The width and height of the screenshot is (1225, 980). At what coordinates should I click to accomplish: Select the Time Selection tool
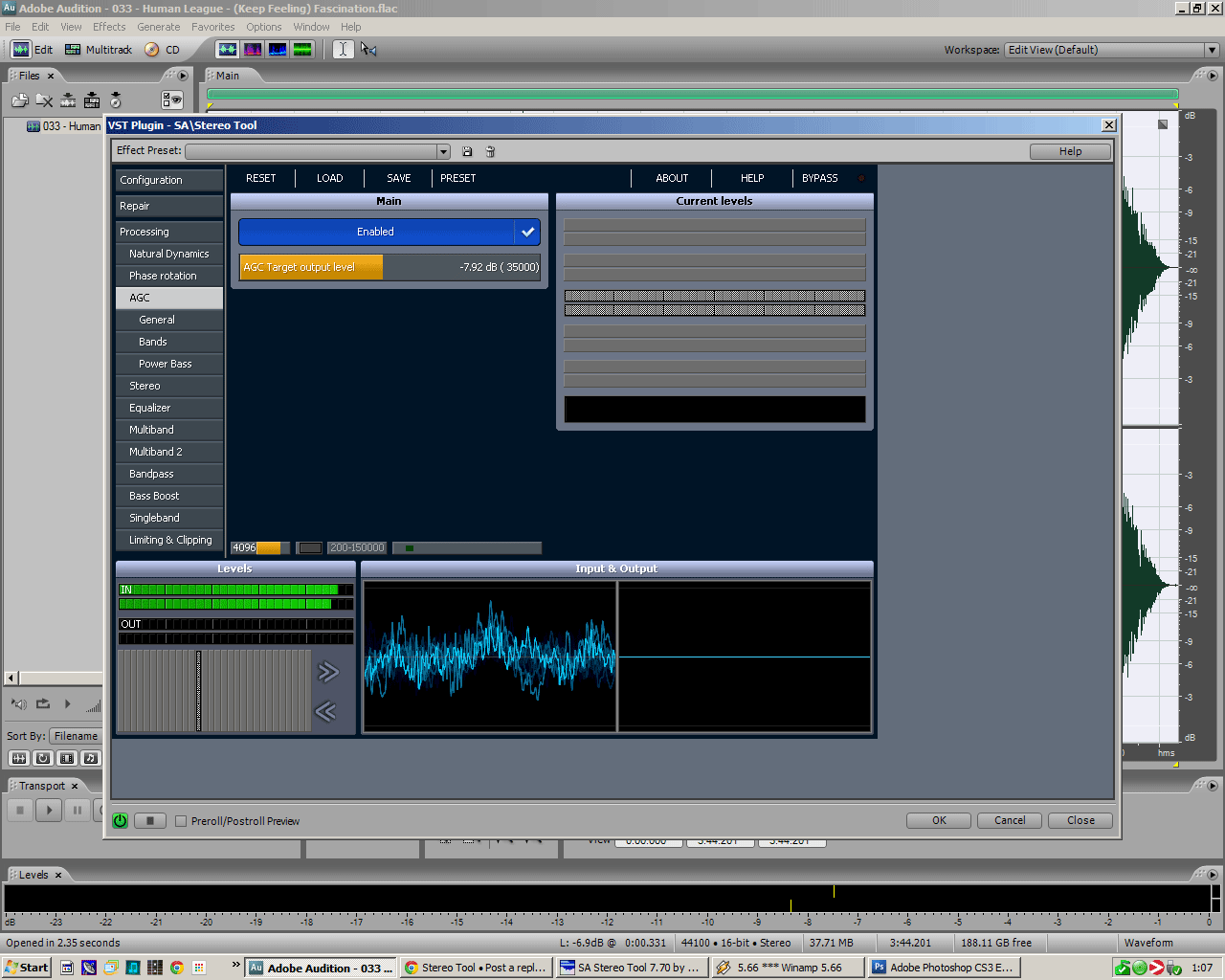[x=343, y=49]
